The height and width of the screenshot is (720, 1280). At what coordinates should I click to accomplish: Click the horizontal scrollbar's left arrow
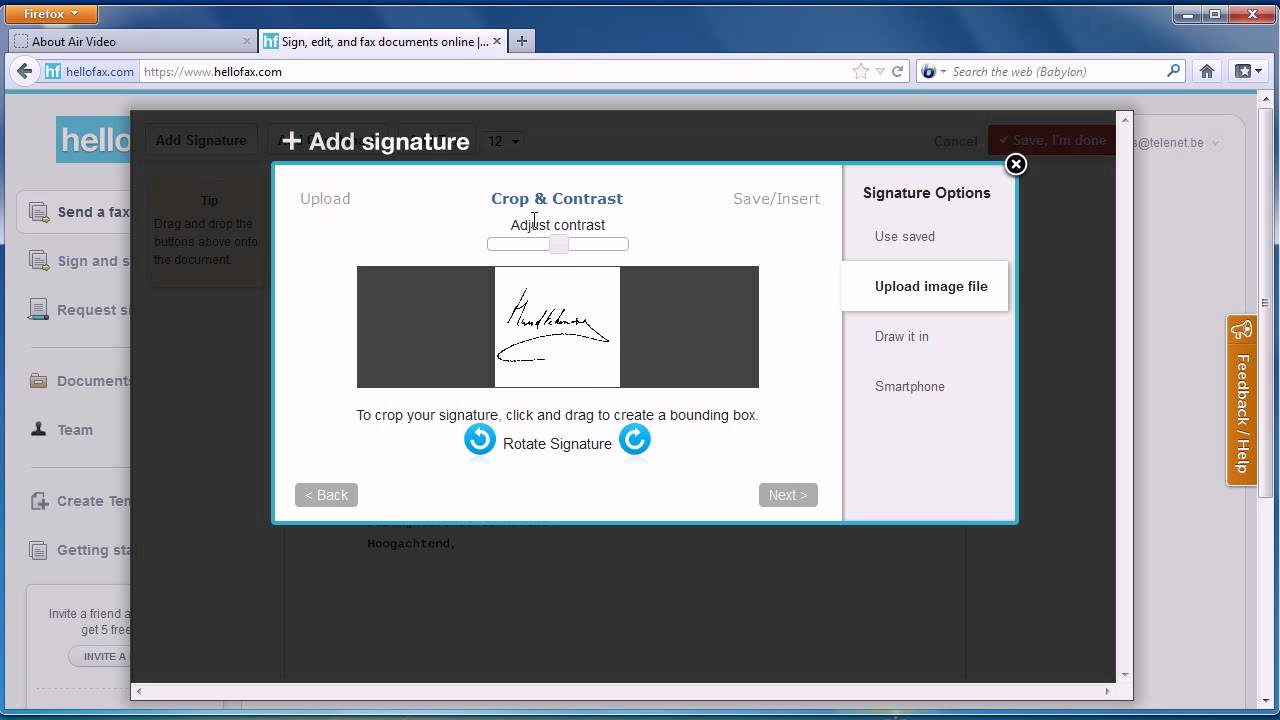pos(139,691)
